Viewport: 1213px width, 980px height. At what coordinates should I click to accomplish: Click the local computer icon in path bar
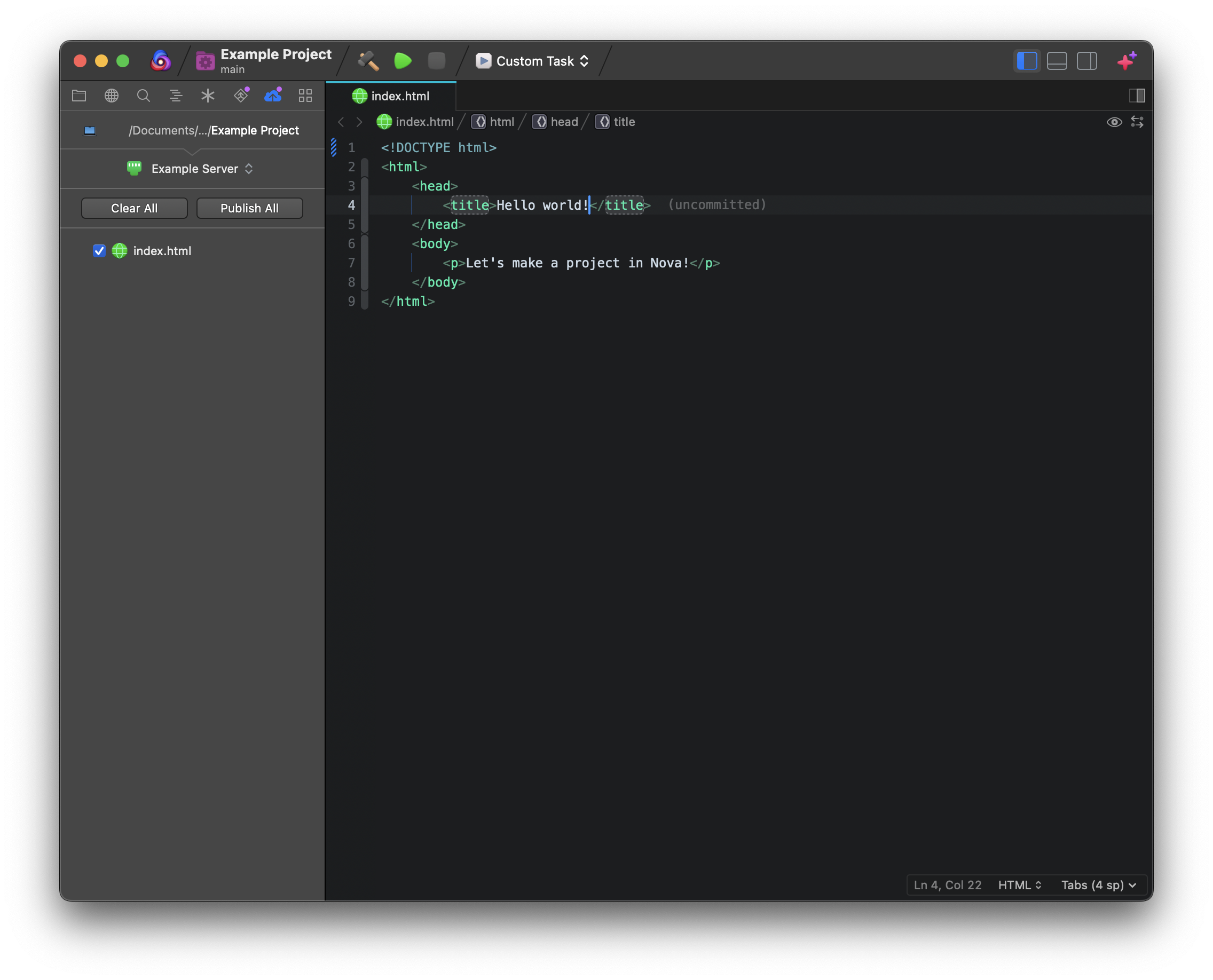click(90, 130)
